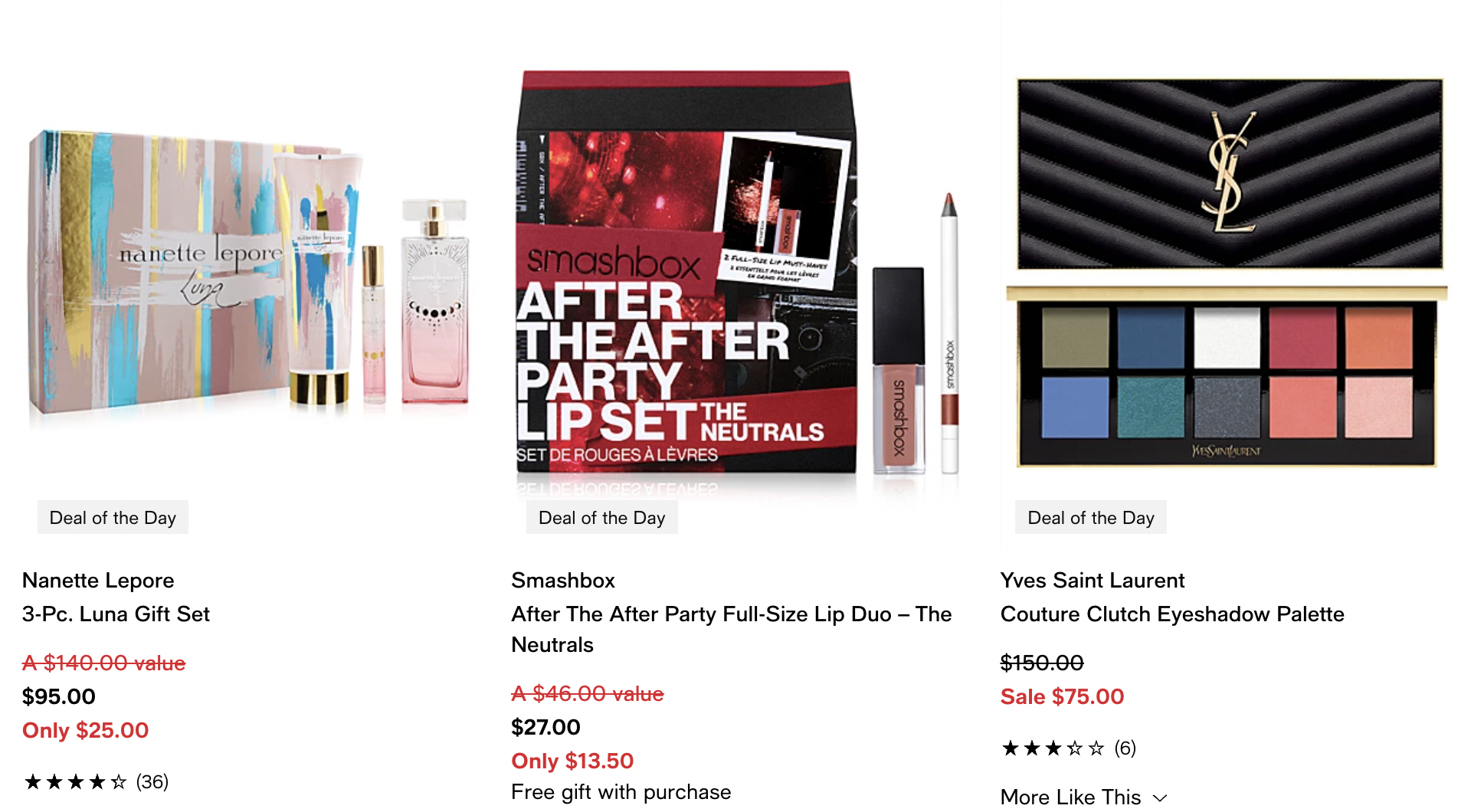
Task: View the YSL palette star rating
Action: [1053, 748]
